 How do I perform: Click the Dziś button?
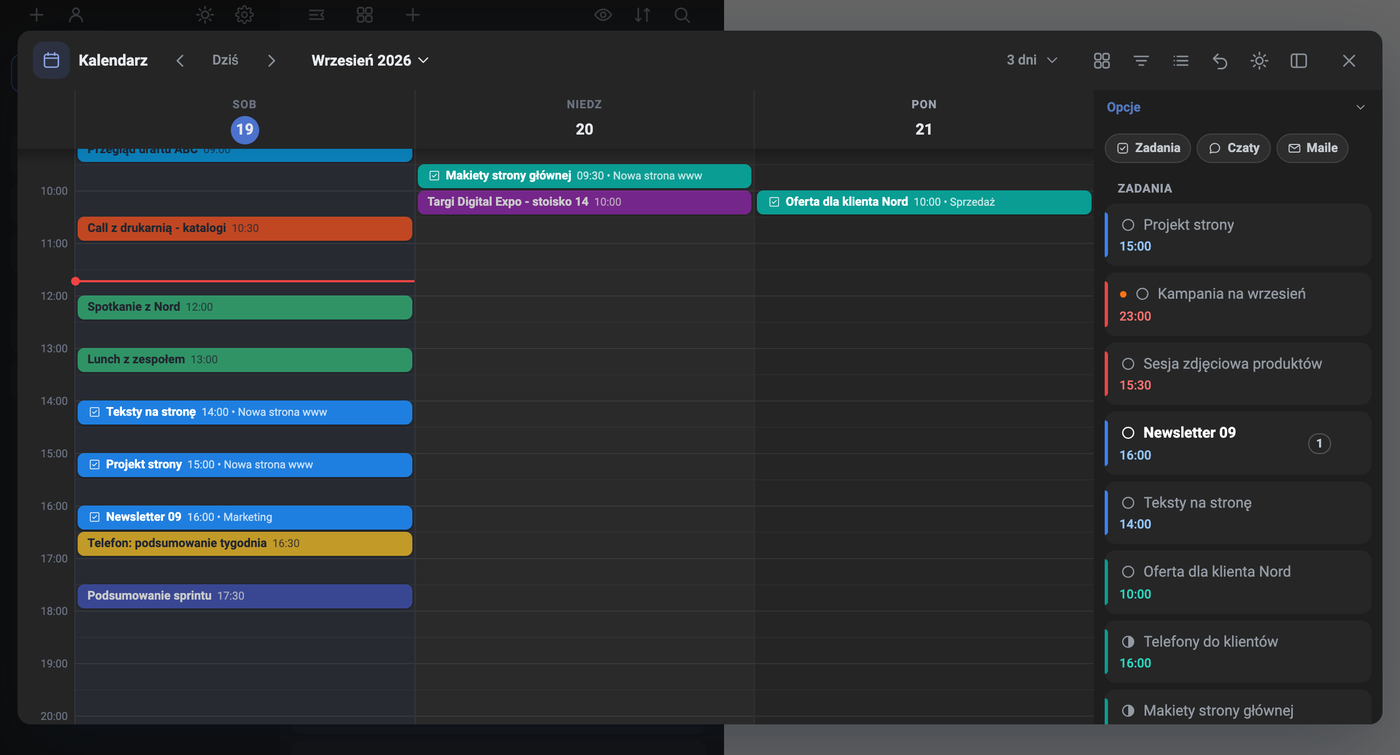225,60
